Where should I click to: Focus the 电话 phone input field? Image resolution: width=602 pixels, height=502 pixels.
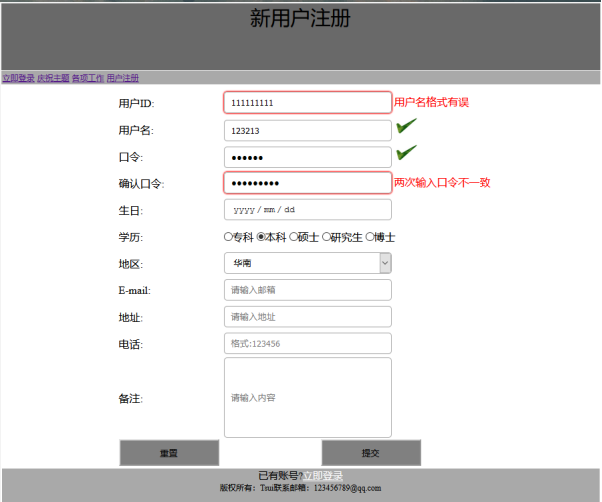pyautogui.click(x=308, y=343)
